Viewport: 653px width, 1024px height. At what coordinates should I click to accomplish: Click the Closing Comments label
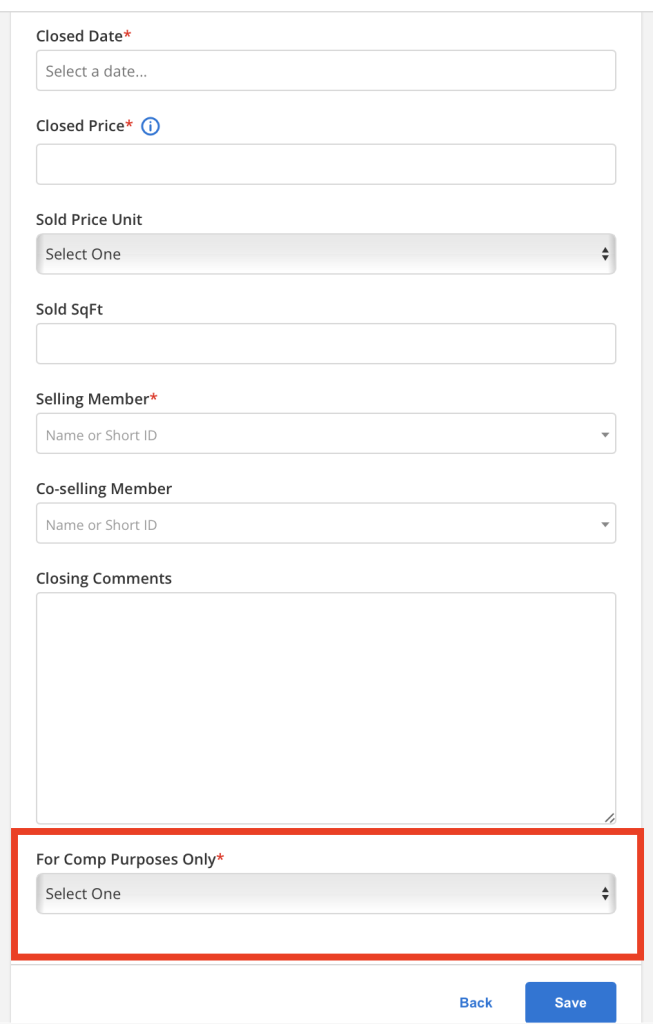click(104, 579)
